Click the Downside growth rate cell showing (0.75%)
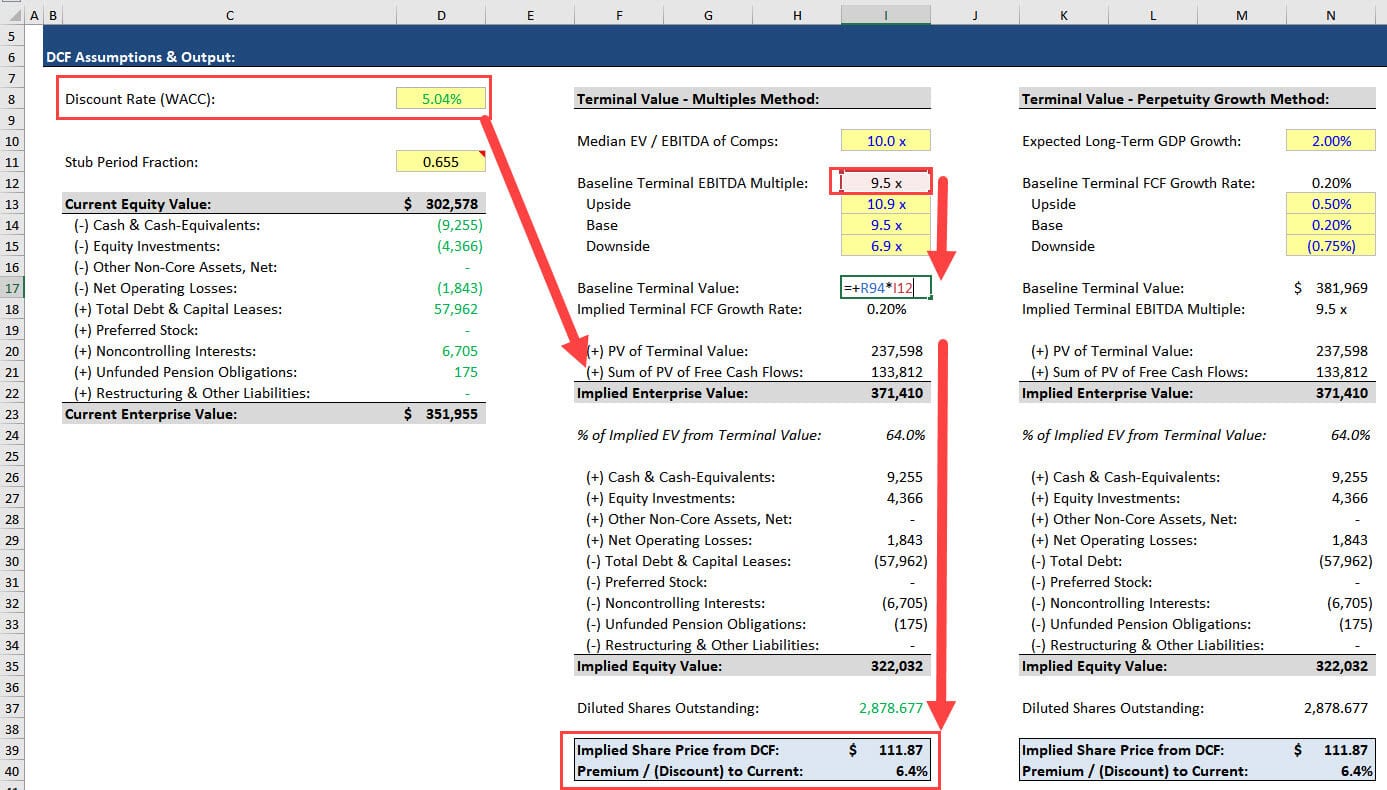The image size is (1387, 790). click(1330, 246)
